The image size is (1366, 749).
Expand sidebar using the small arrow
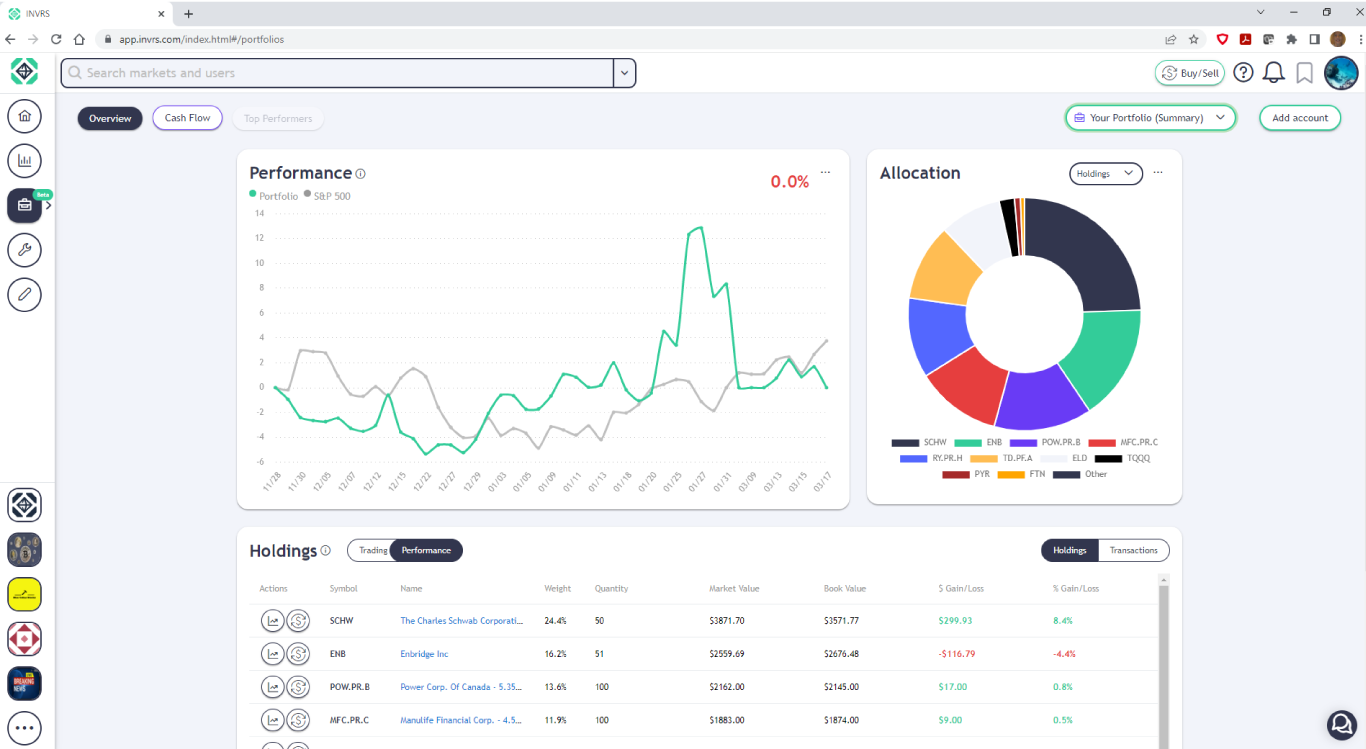[48, 205]
